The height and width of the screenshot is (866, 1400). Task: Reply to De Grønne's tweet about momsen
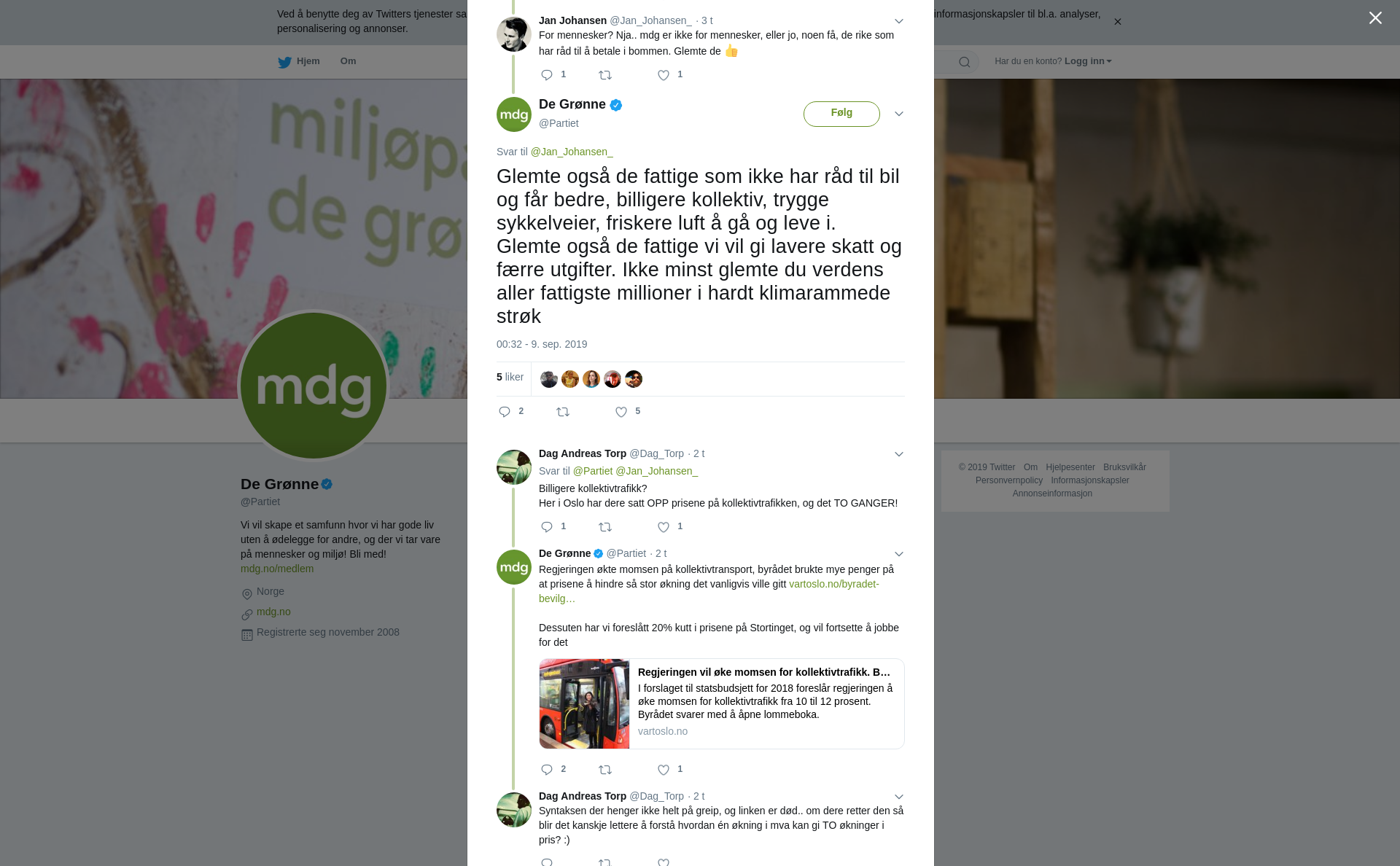click(547, 770)
